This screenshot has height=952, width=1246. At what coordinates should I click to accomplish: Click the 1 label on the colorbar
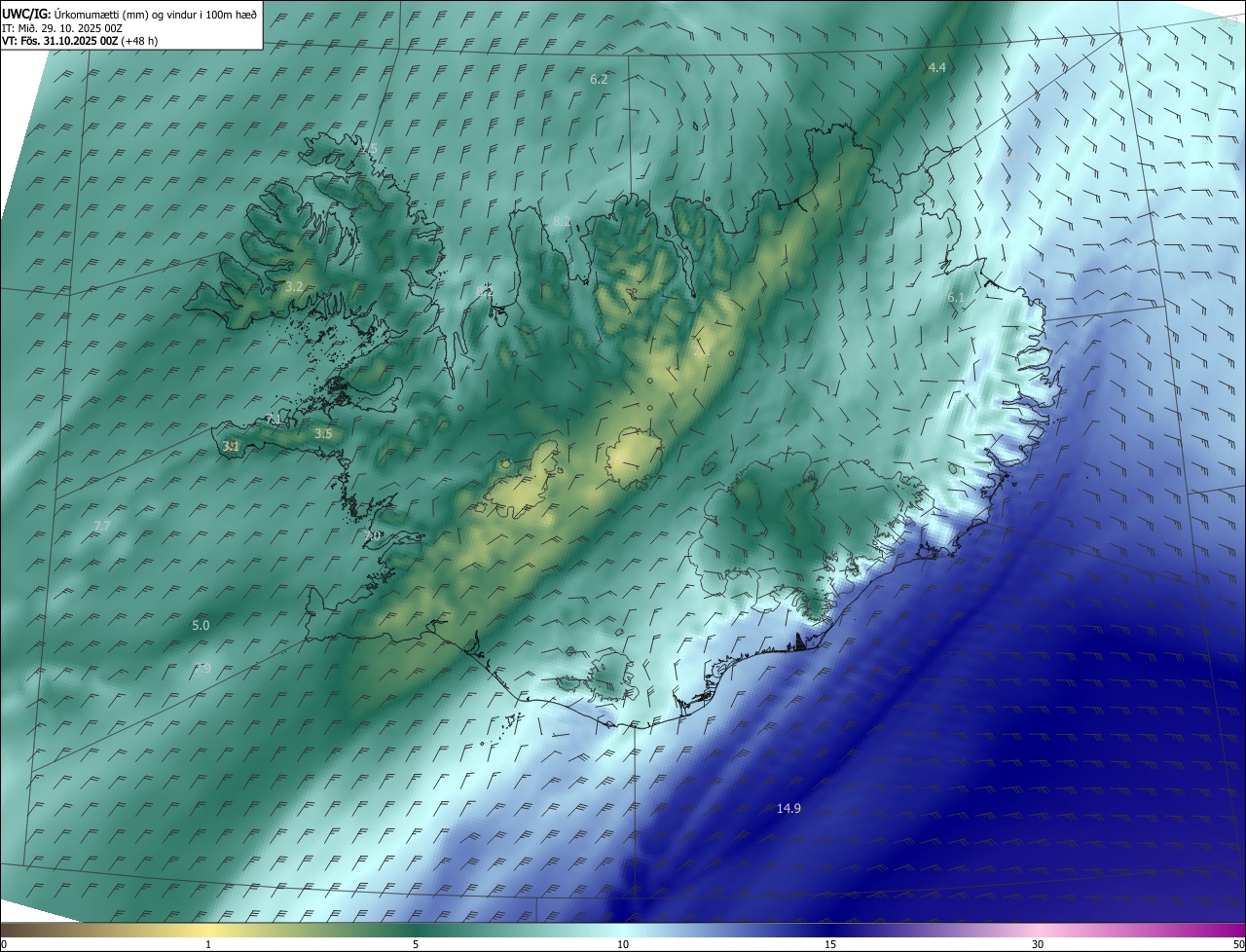[208, 944]
